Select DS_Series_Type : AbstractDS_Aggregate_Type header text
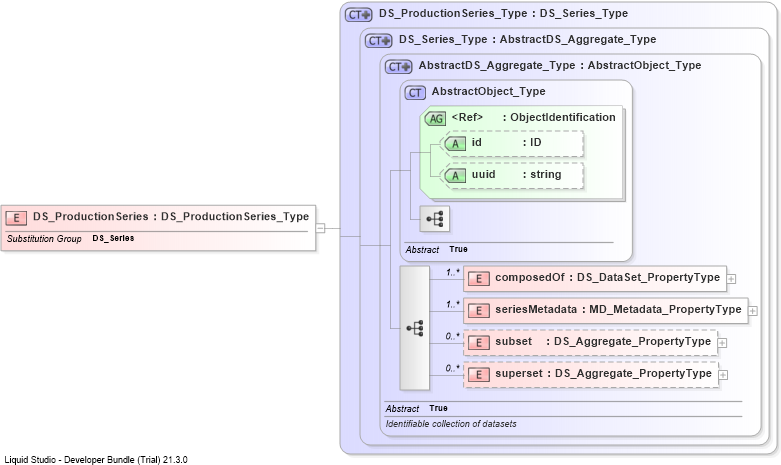Image resolution: width=781 pixels, height=465 pixels. coord(527,39)
